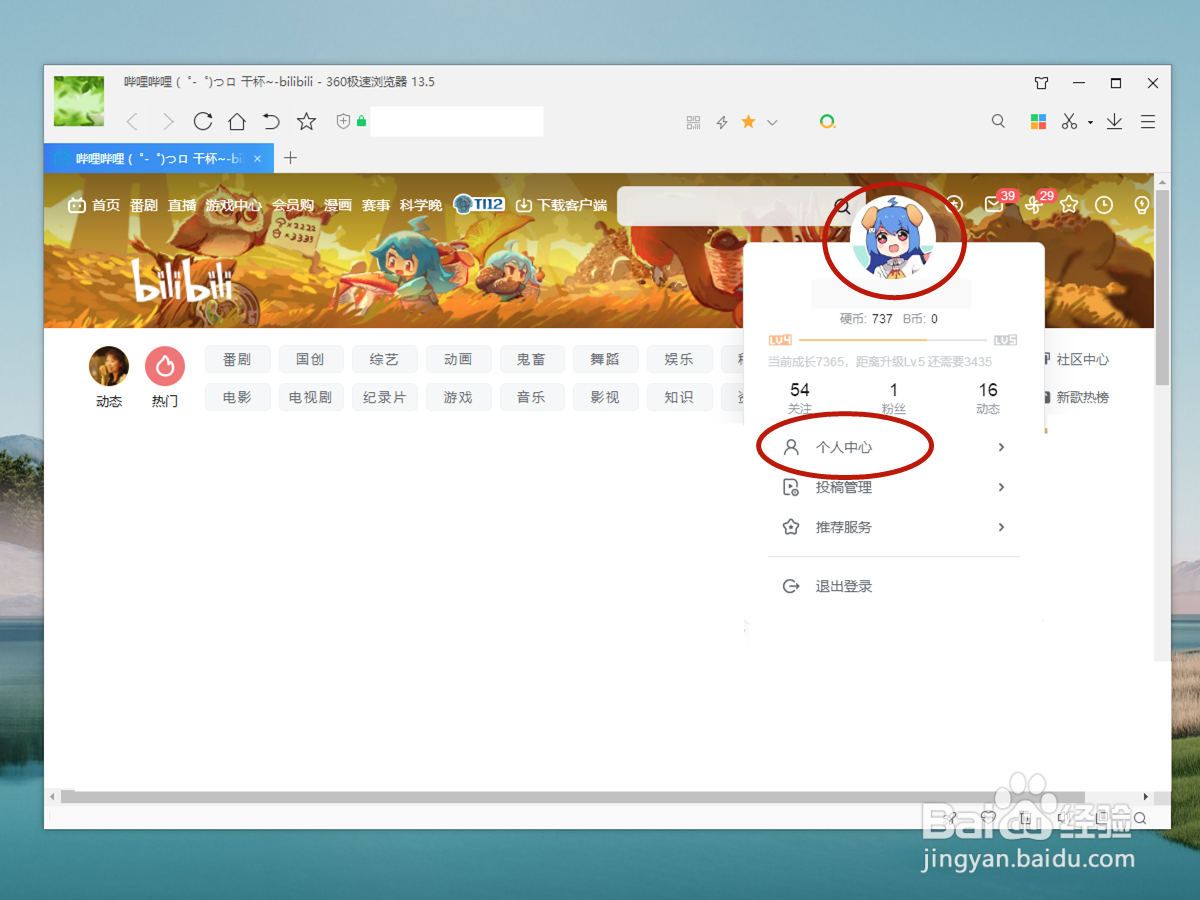Select the 综艺 category button
The height and width of the screenshot is (900, 1200).
(384, 359)
